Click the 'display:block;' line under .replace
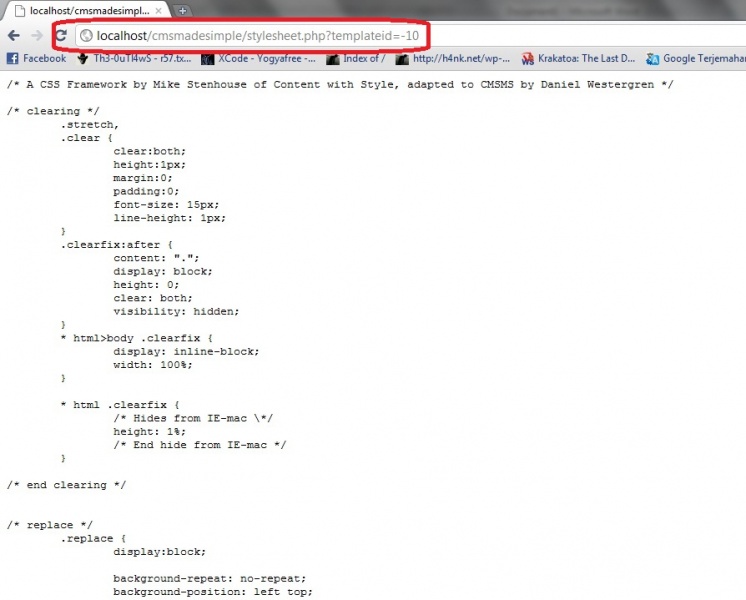This screenshot has height=600, width=746. point(159,551)
